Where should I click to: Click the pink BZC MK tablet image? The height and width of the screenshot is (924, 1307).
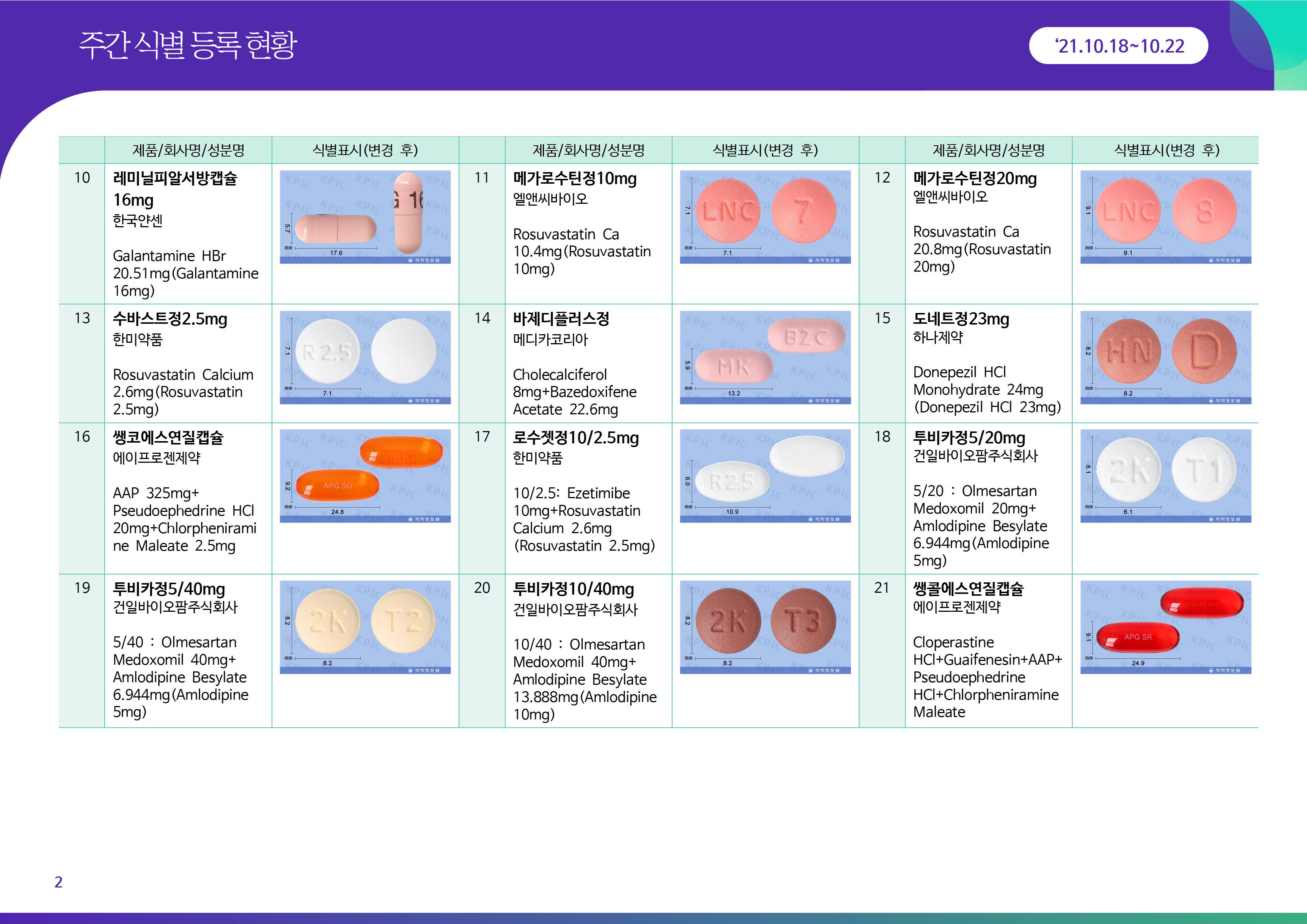tap(765, 357)
